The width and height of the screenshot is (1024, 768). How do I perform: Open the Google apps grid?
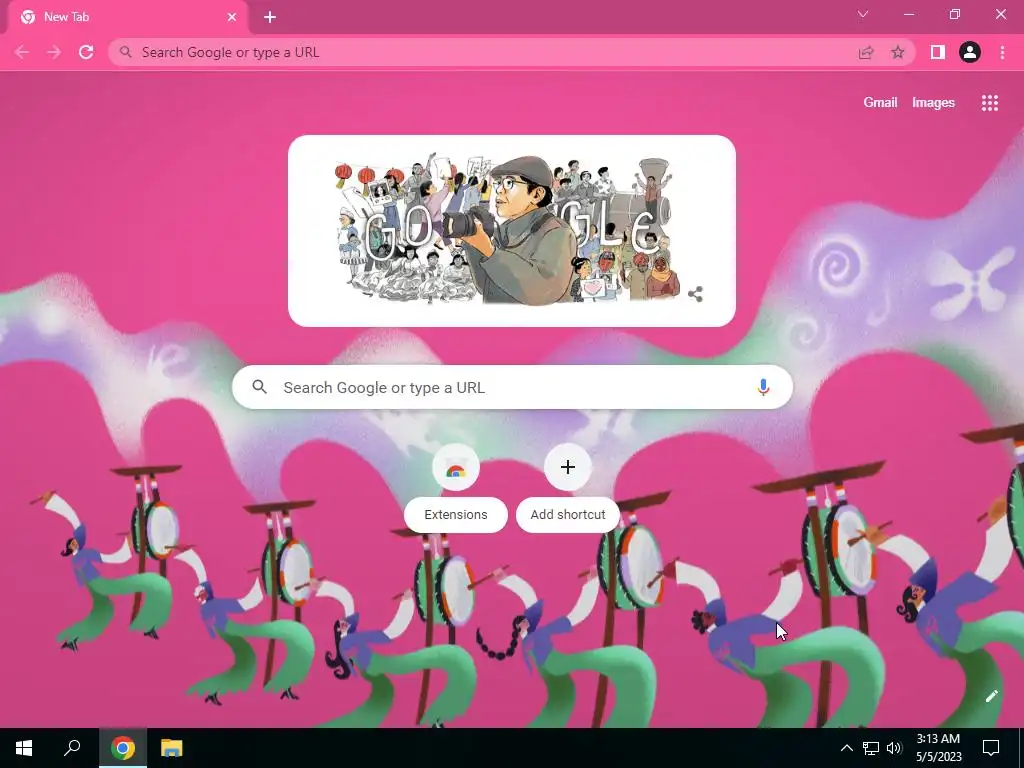tap(989, 103)
